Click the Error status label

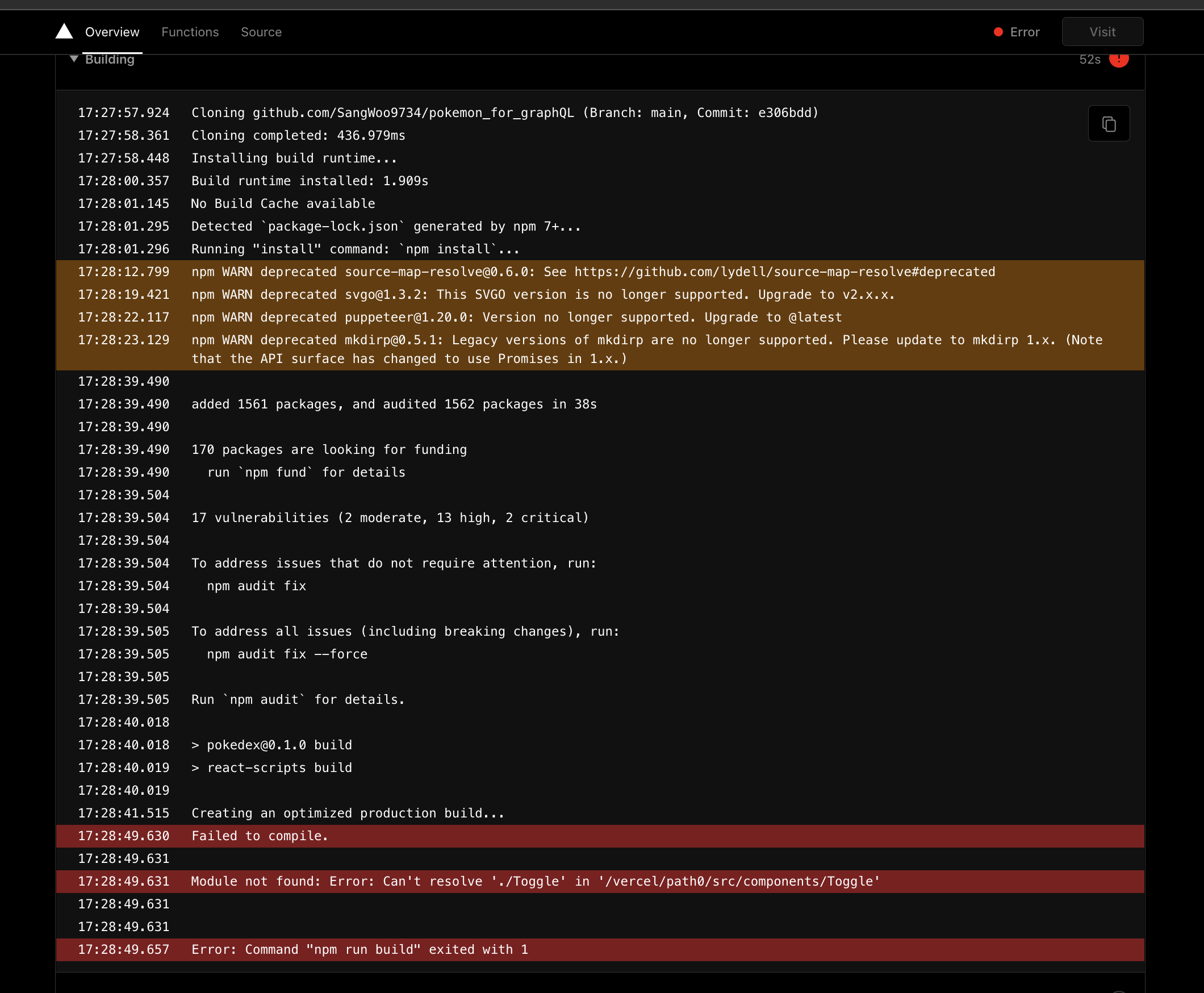pos(1025,32)
